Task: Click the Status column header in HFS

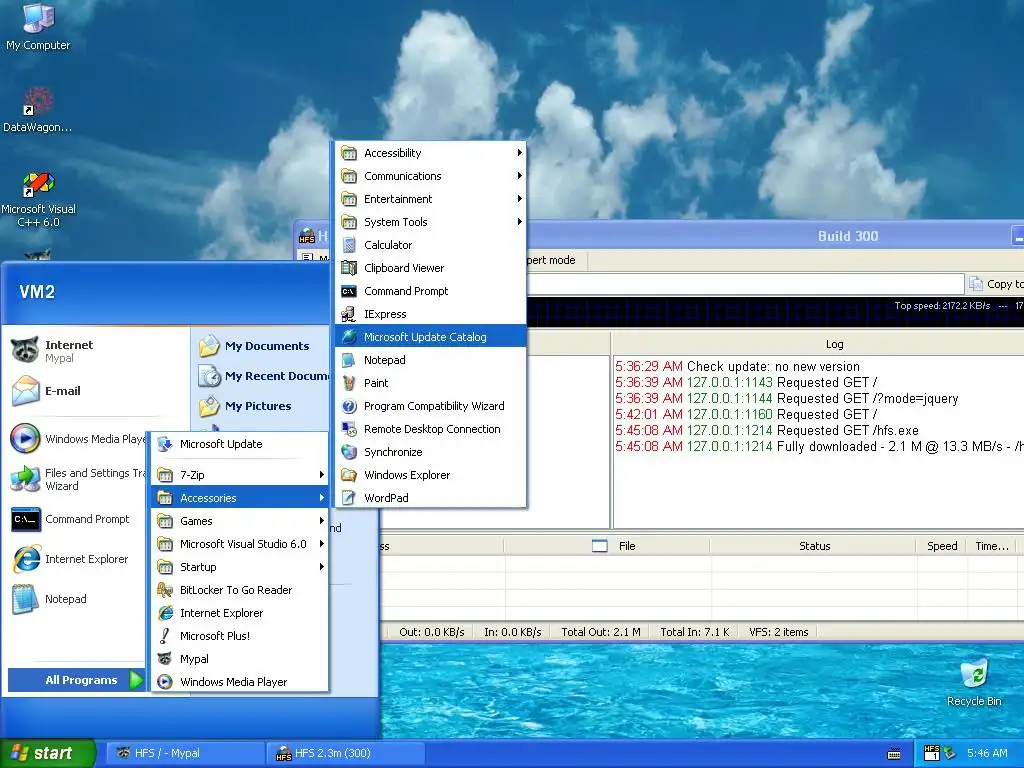Action: (814, 546)
